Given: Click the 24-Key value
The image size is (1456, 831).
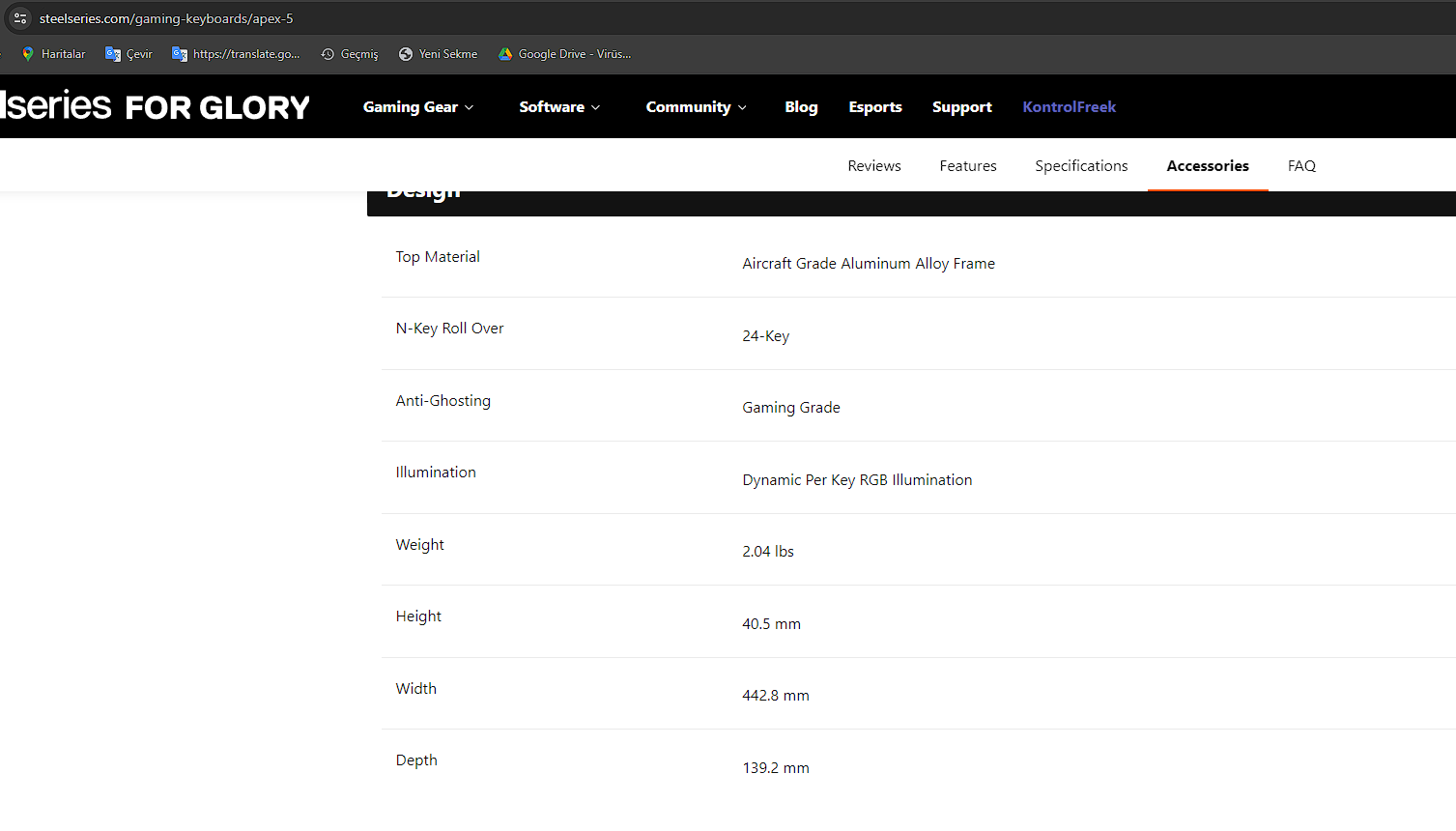Looking at the screenshot, I should click(x=765, y=335).
